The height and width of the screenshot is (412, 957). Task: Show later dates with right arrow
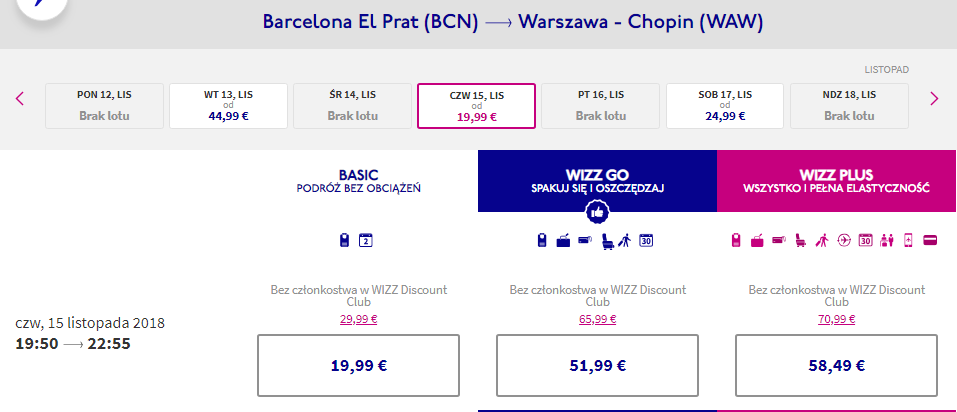point(934,98)
